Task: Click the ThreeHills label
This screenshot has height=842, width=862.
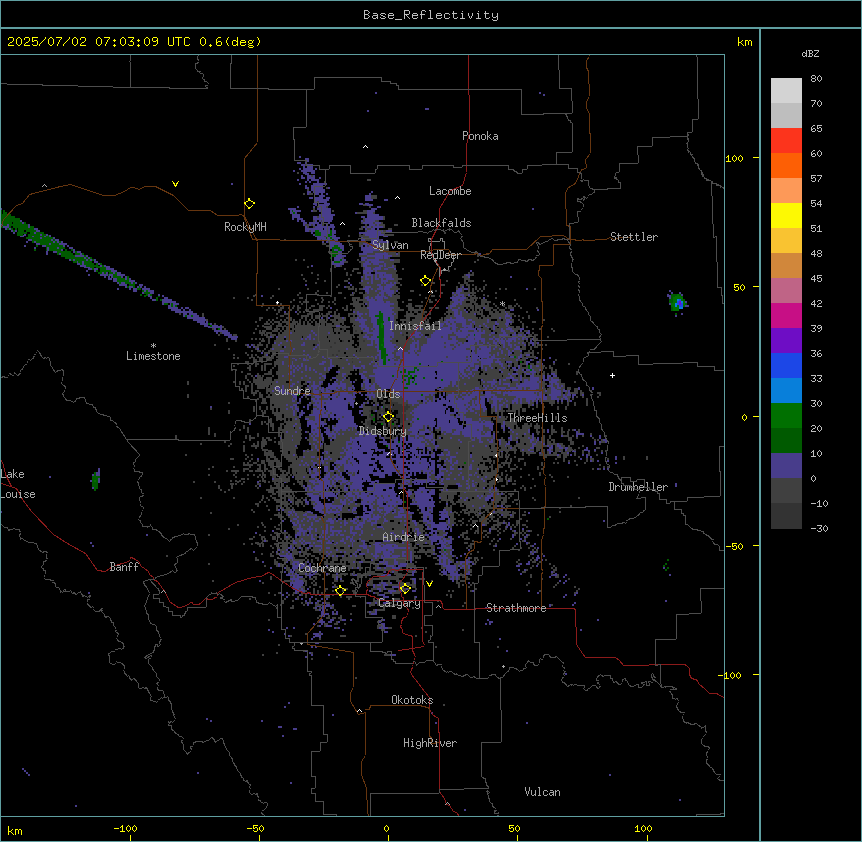Action: click(537, 418)
